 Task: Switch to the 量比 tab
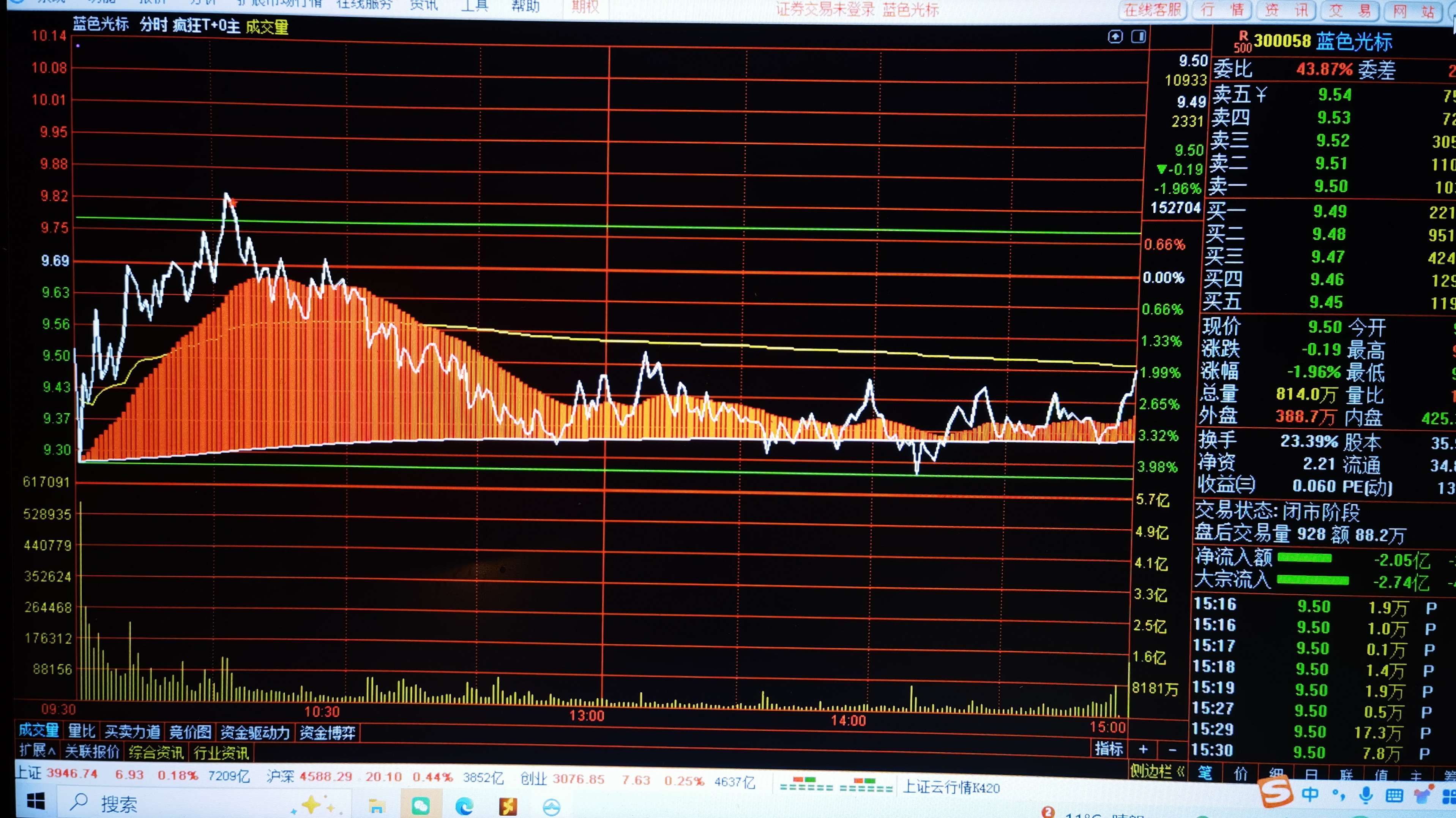click(81, 731)
